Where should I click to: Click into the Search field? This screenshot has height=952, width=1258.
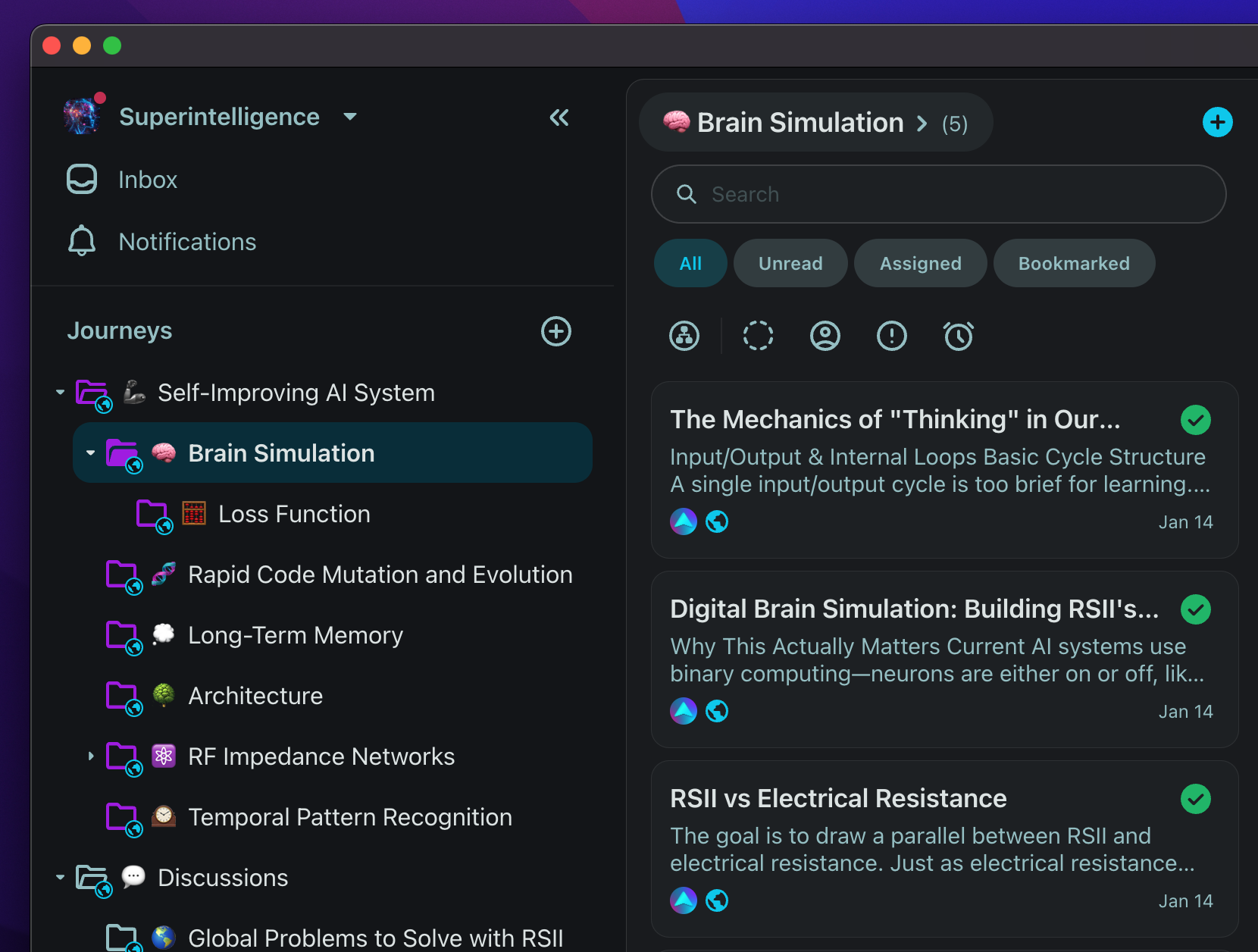[x=939, y=194]
